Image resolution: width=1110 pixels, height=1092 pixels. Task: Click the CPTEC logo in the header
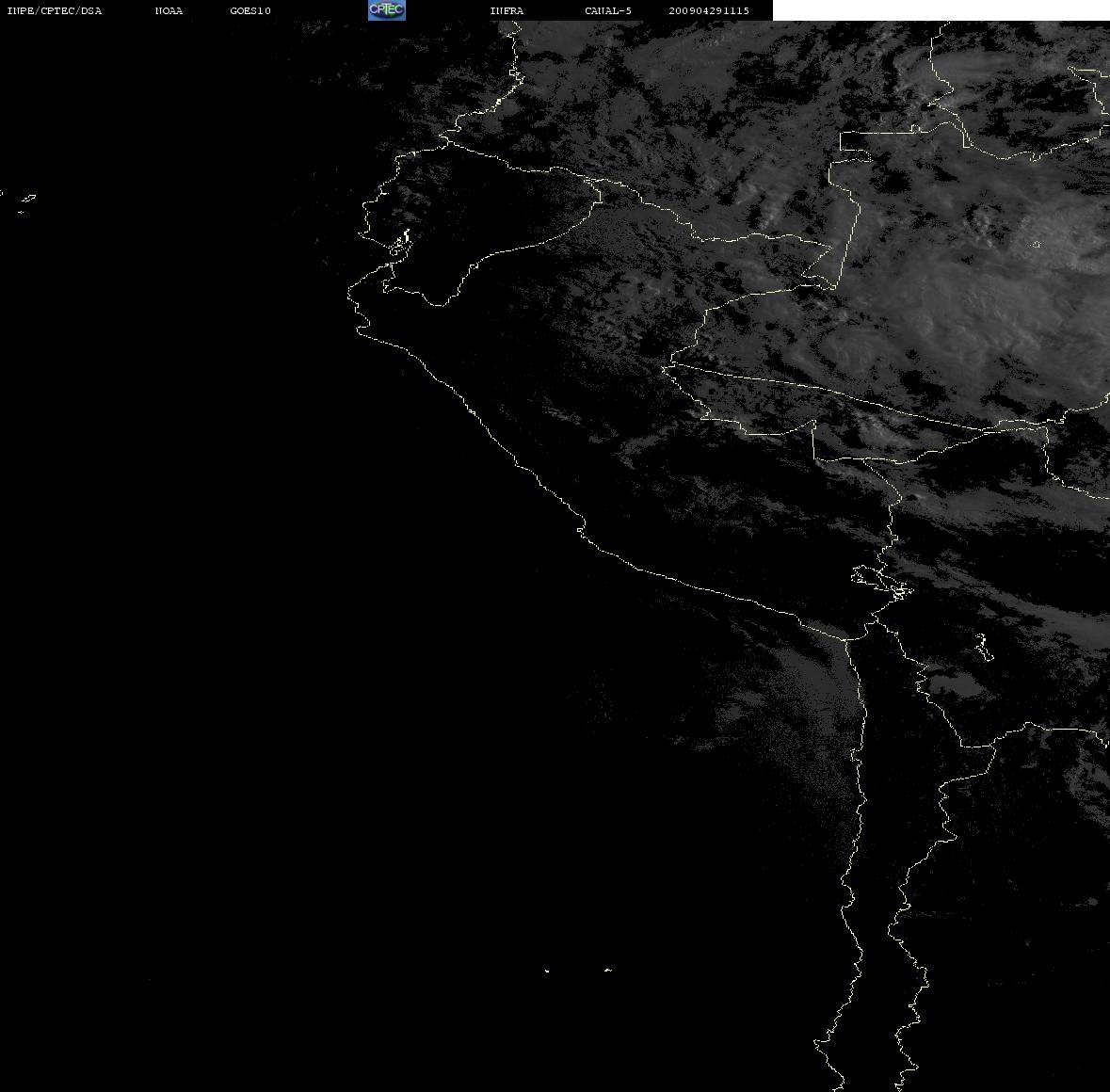coord(387,10)
